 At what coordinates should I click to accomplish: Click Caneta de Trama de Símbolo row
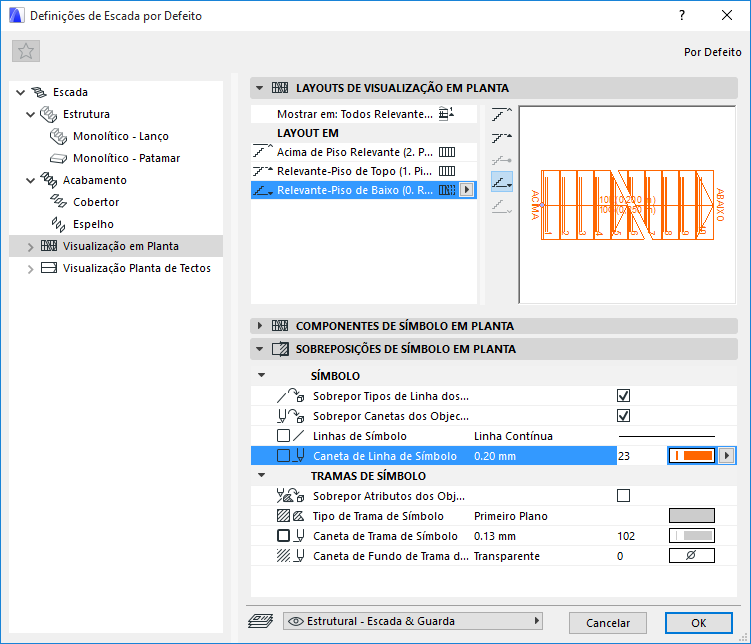pos(493,536)
